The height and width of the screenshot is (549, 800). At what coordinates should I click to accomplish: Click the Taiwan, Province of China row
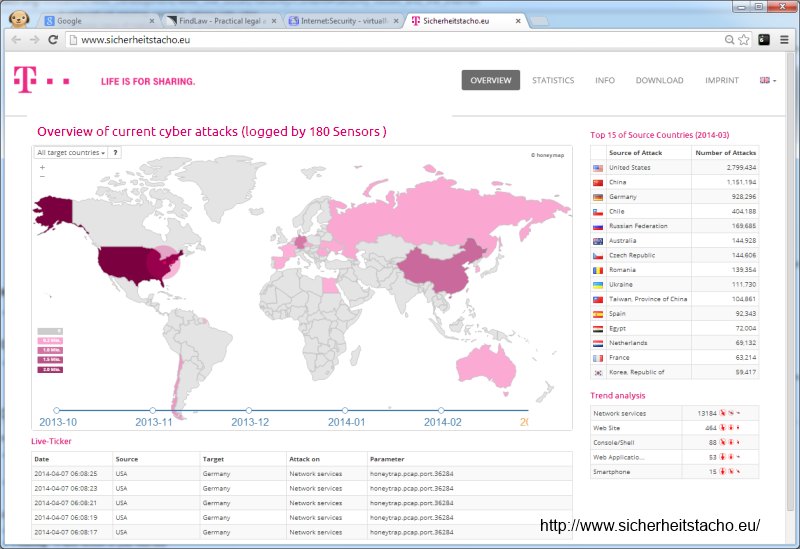coord(674,300)
